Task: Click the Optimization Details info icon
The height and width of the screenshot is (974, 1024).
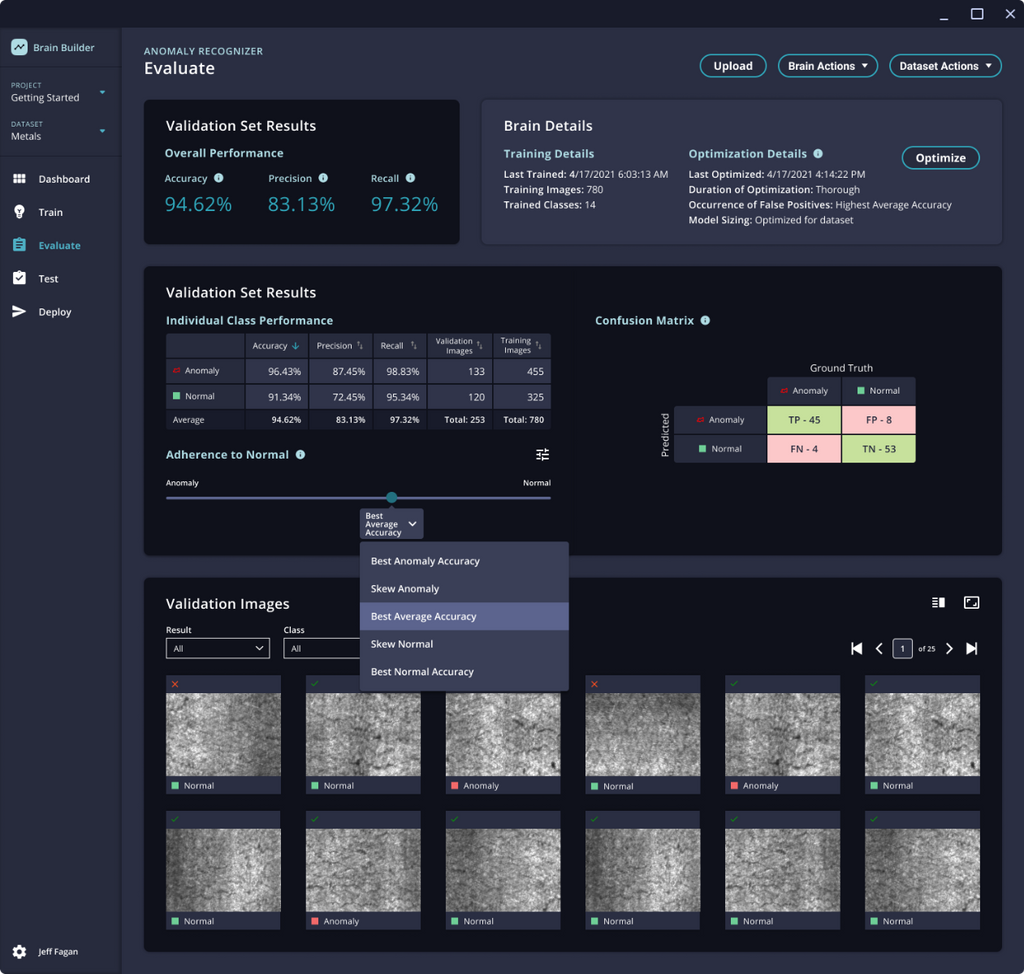Action: coord(818,154)
